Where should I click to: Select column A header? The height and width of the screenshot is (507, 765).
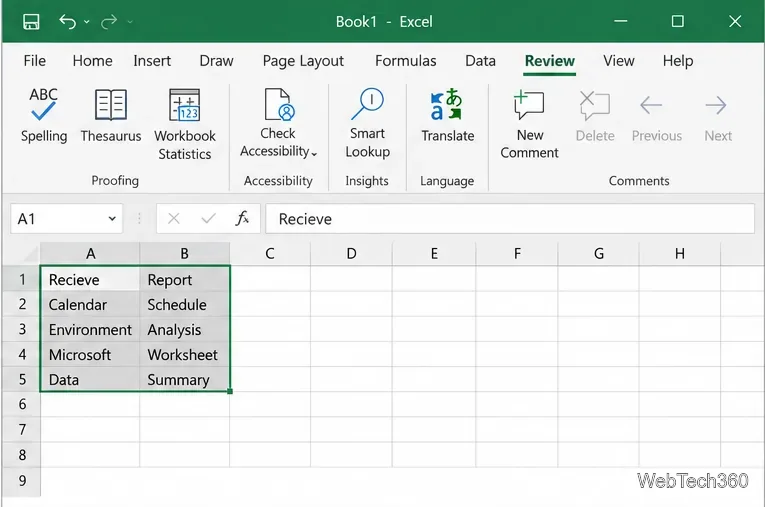click(x=90, y=254)
